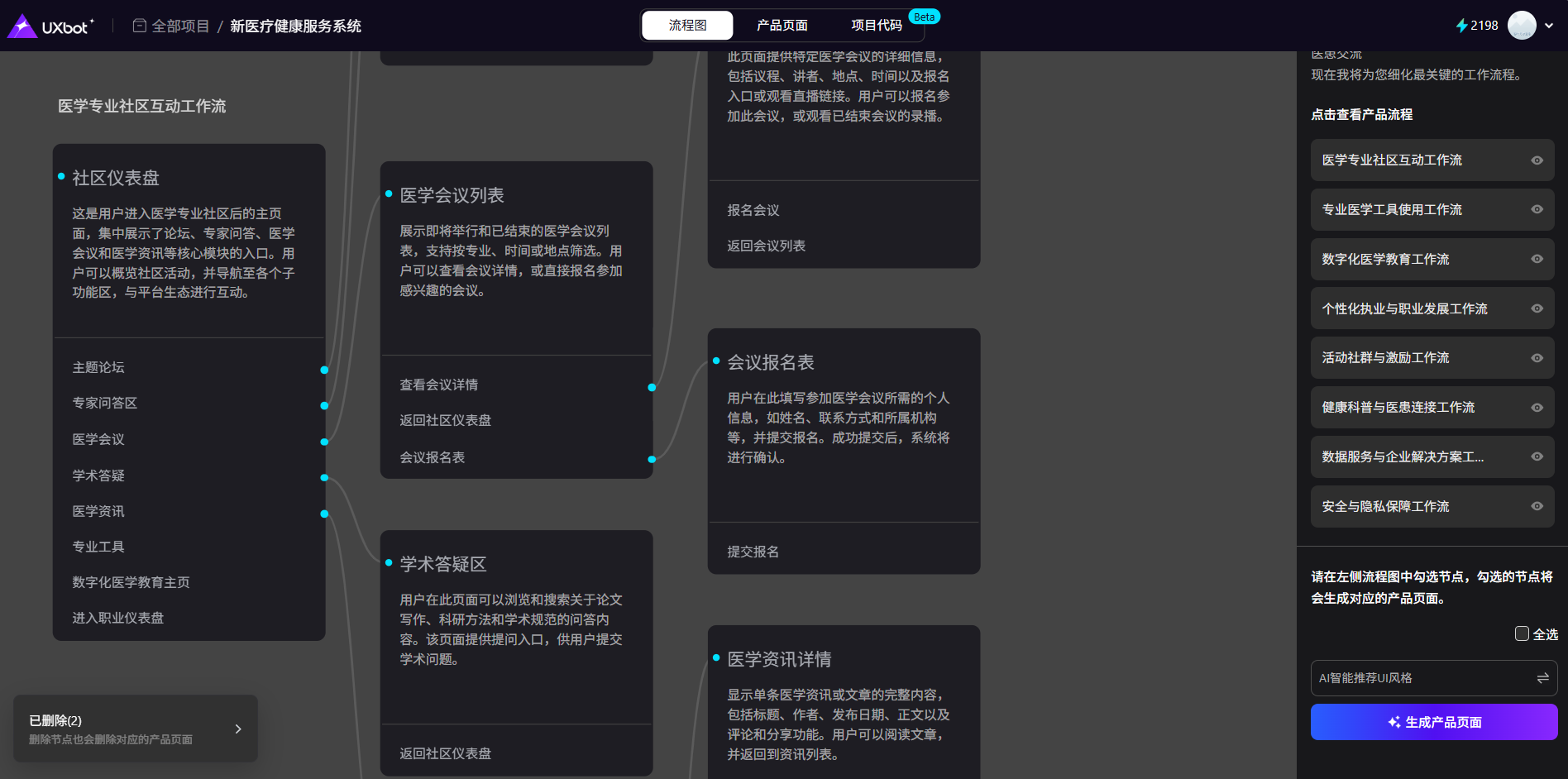Expand the 已删除(2) panel
Image resolution: width=1568 pixels, height=779 pixels.
(x=237, y=729)
